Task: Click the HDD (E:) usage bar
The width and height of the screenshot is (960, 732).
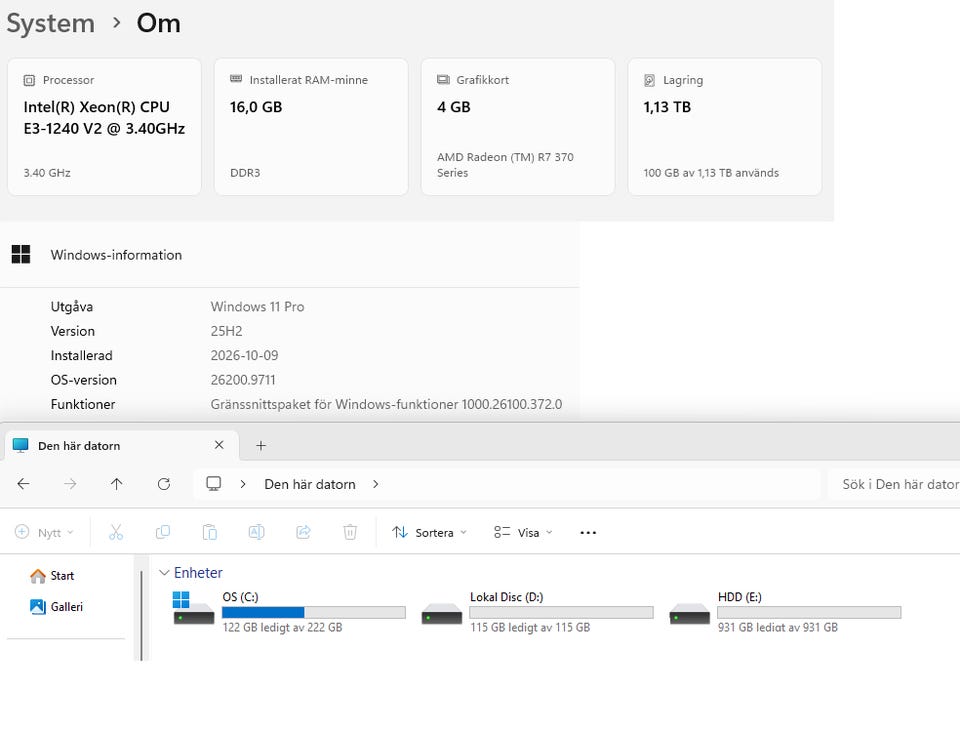Action: (x=809, y=612)
